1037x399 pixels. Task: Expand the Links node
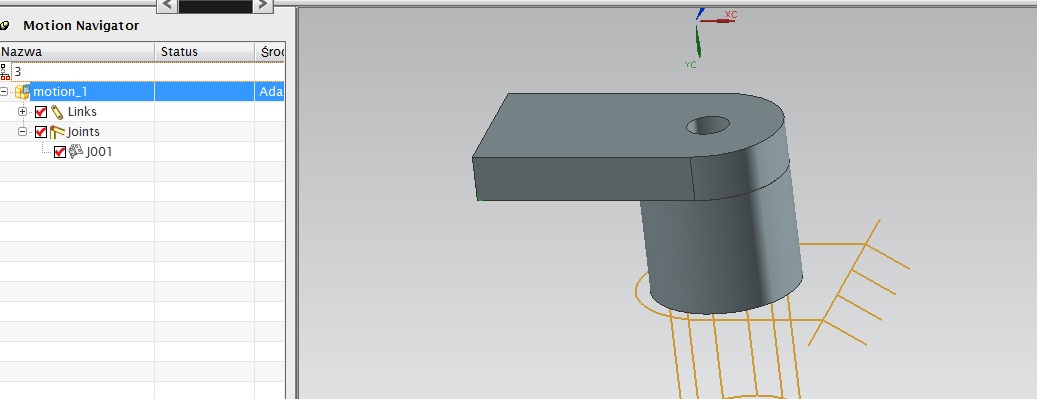pos(22,112)
